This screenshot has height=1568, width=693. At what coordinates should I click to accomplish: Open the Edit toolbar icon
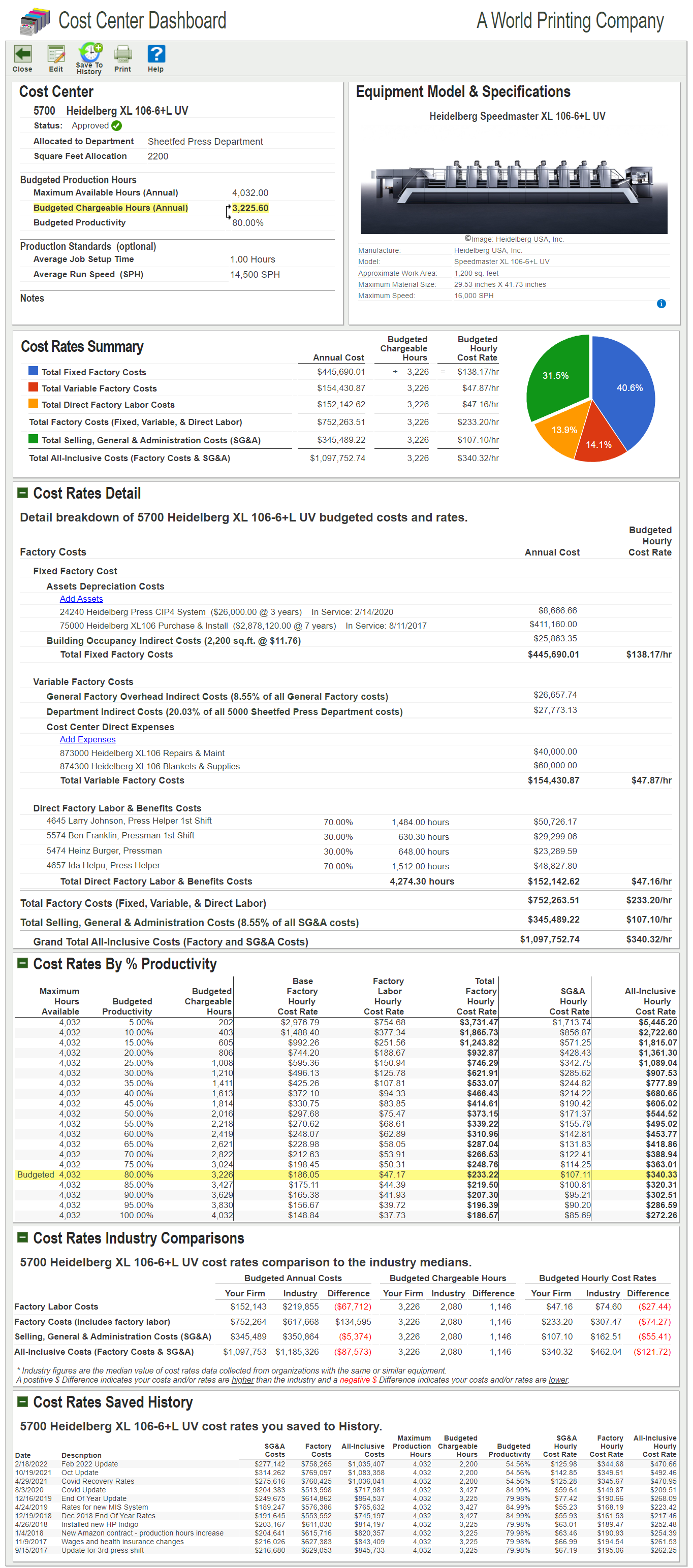(56, 55)
